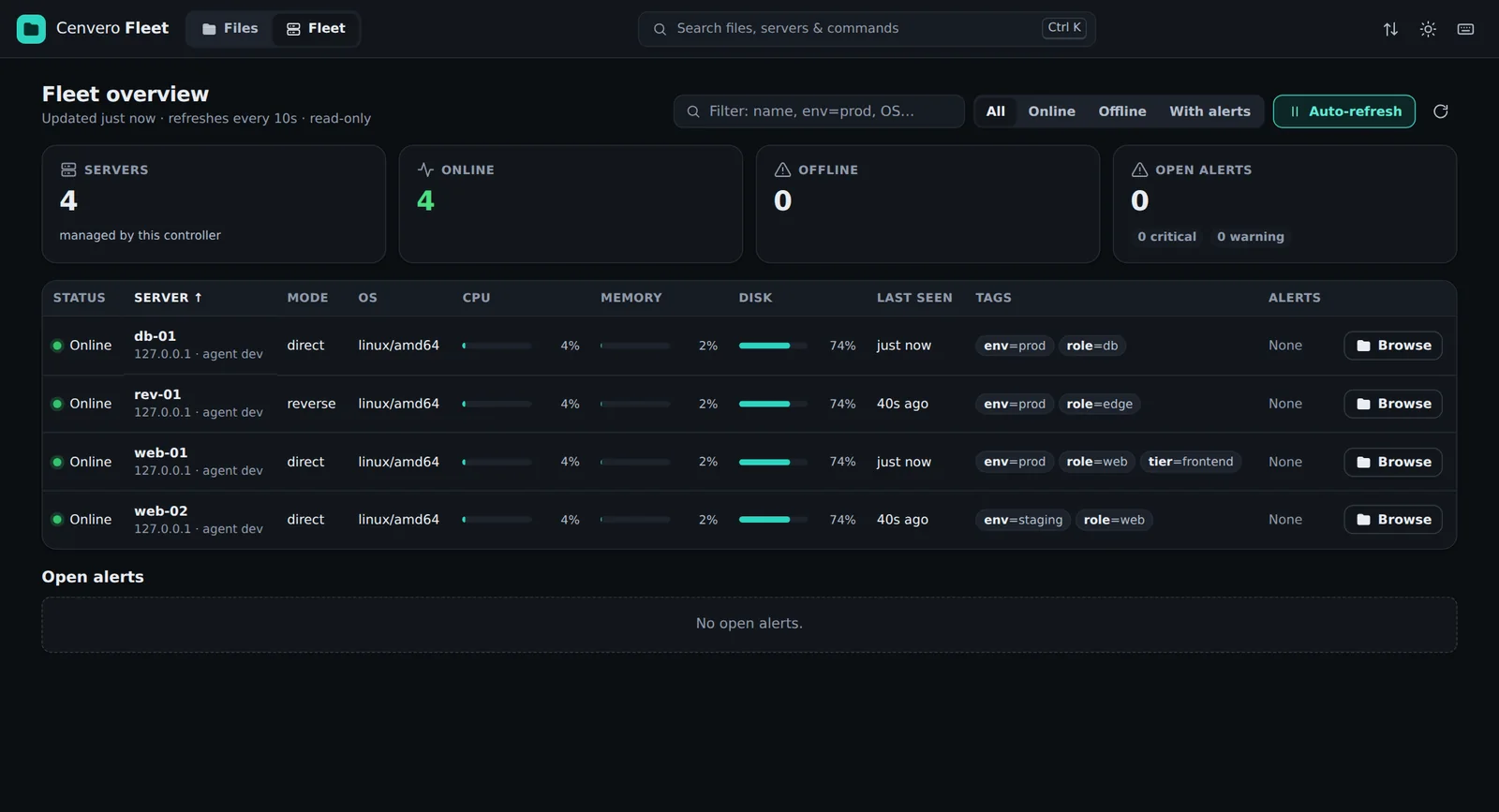Click the 0 warning badge

1251,237
